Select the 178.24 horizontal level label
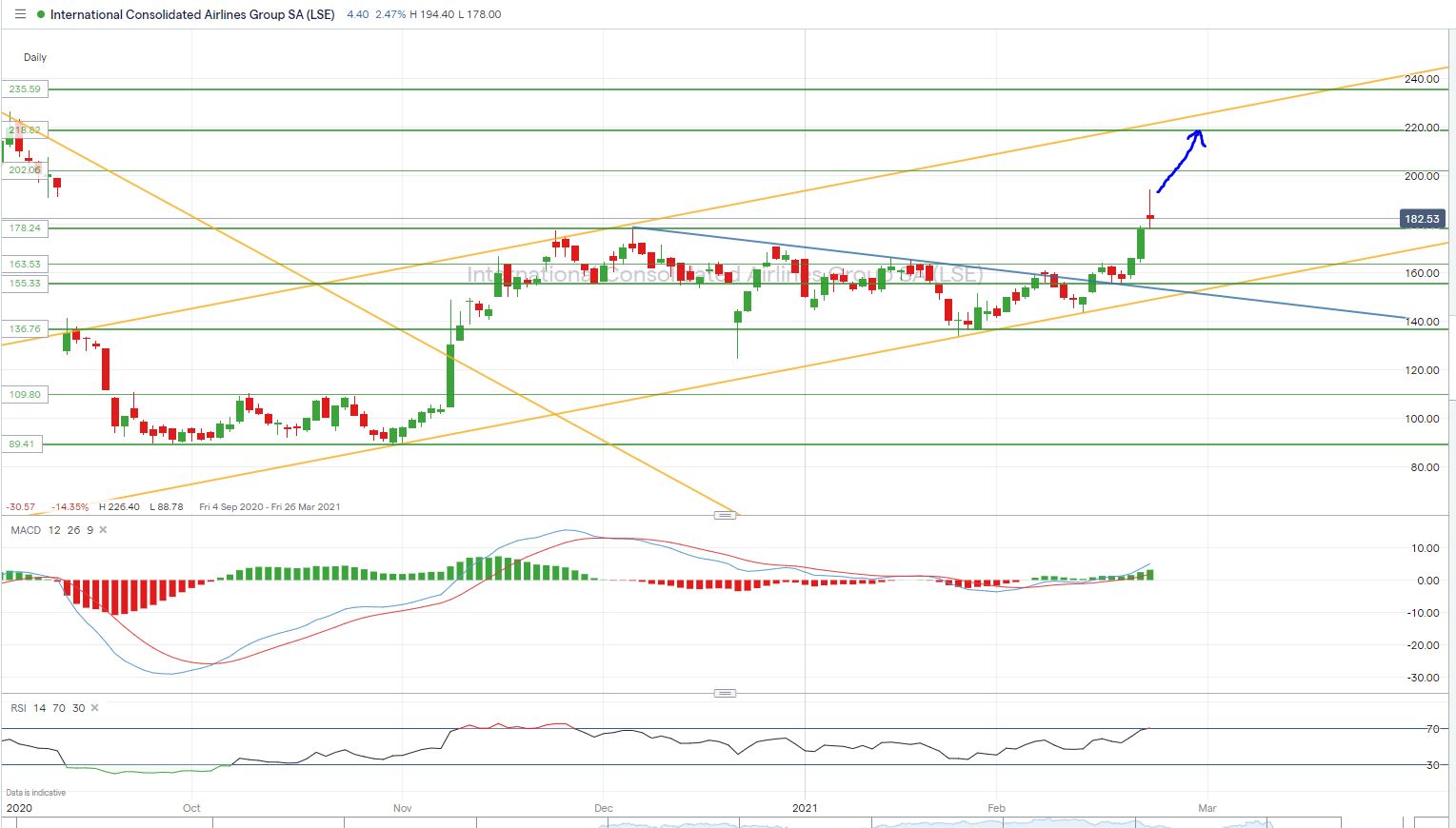Viewport: 1456px width, 828px height. (x=25, y=228)
